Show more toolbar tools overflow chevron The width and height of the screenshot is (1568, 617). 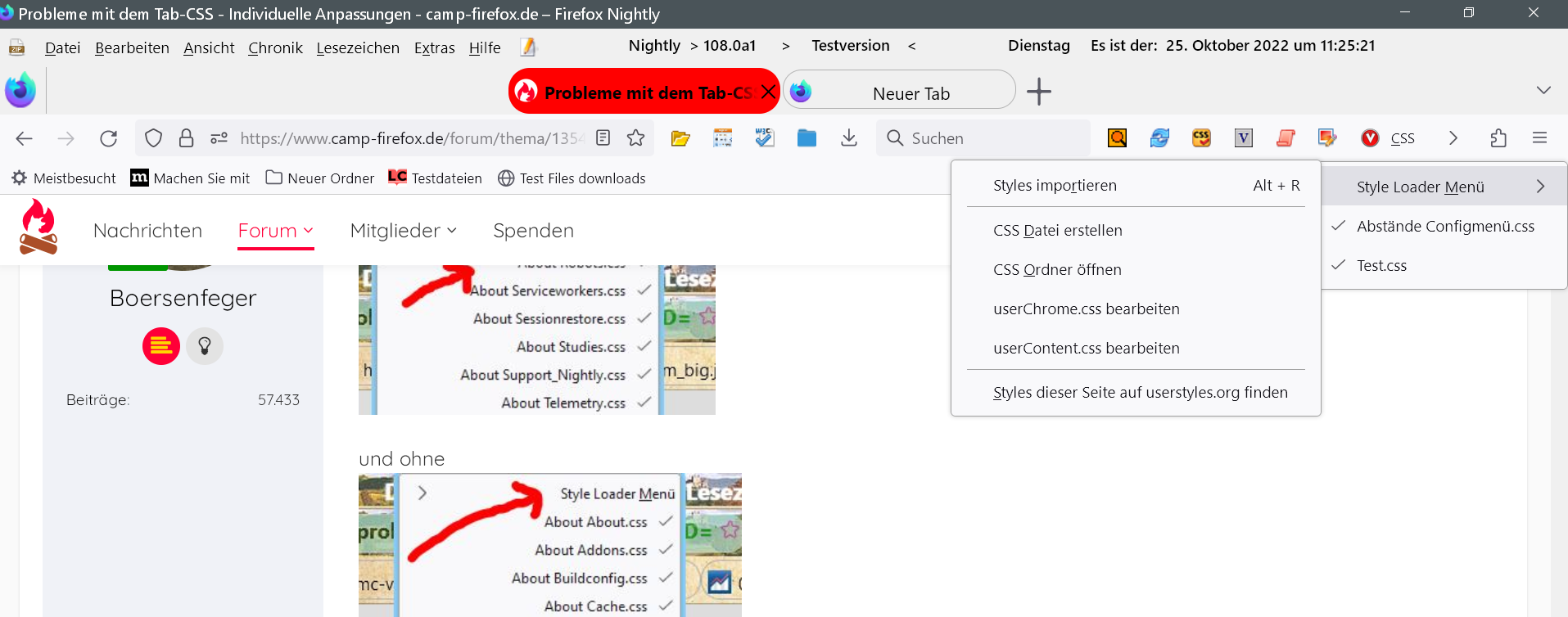pos(1453,138)
